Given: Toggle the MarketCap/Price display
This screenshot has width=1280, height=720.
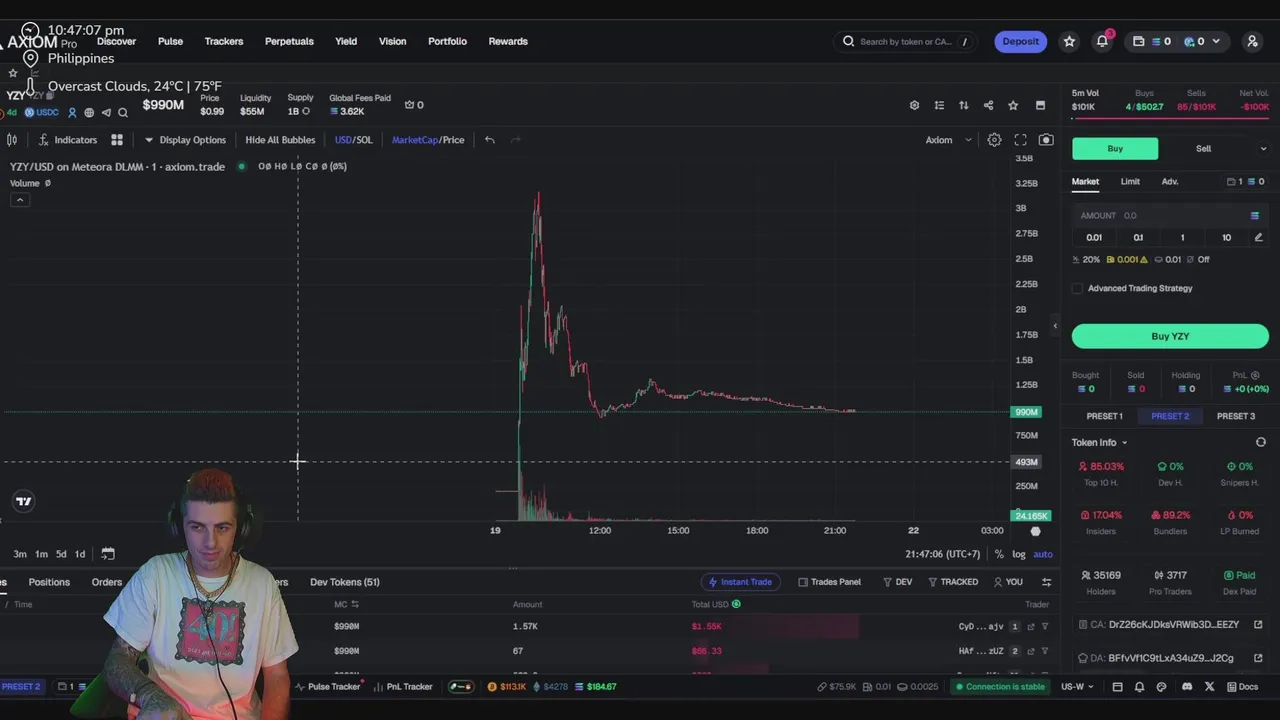Looking at the screenshot, I should (x=428, y=140).
